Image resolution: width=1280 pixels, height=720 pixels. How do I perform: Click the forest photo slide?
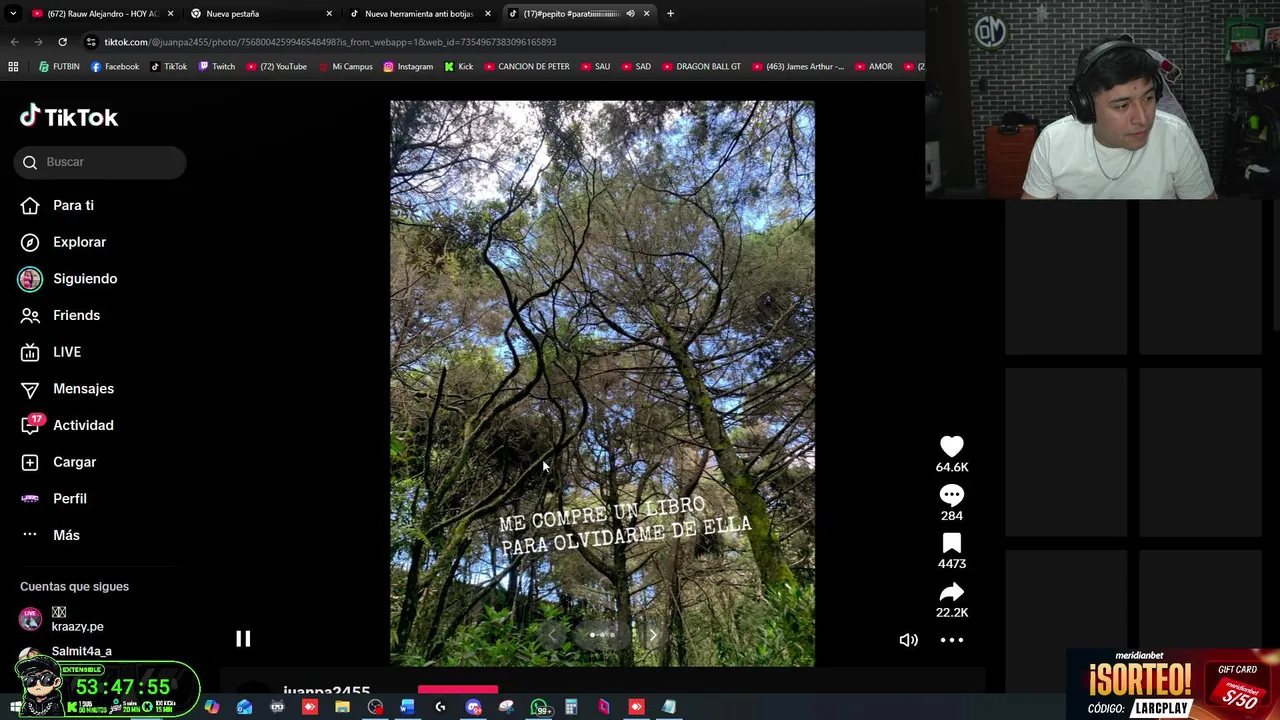point(602,383)
